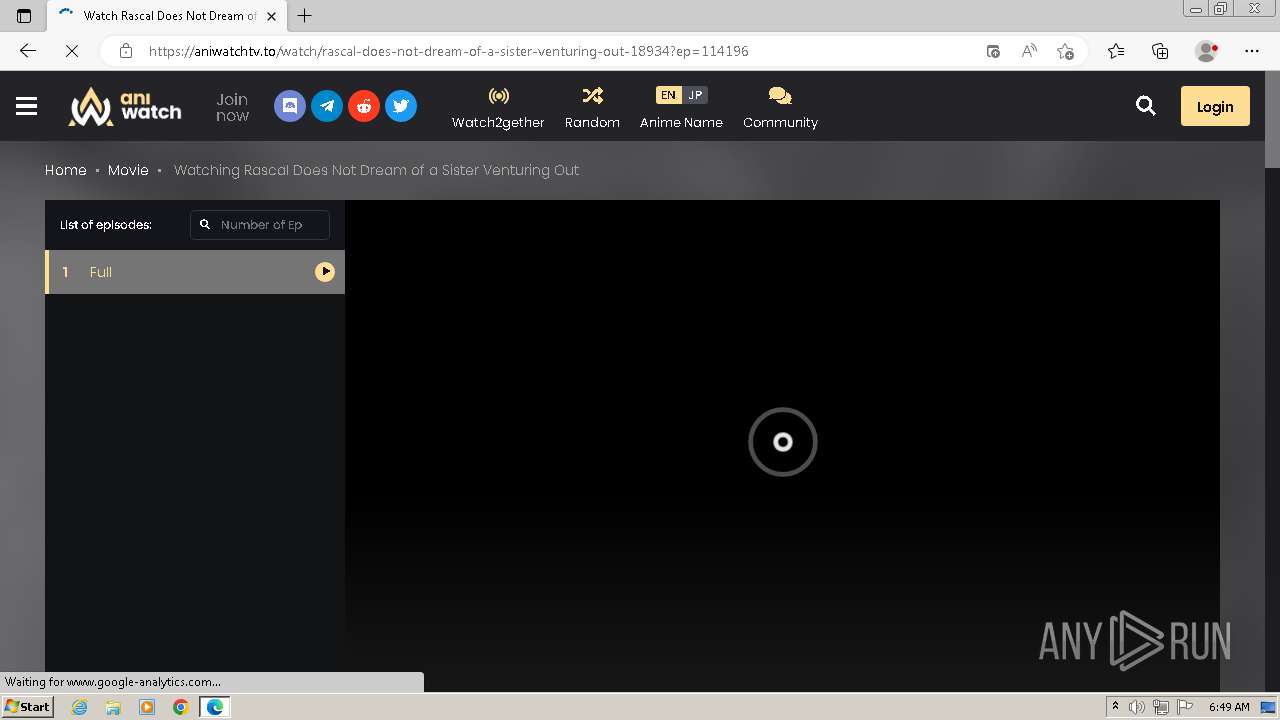
Task: Open browser Collections
Action: point(1160,51)
